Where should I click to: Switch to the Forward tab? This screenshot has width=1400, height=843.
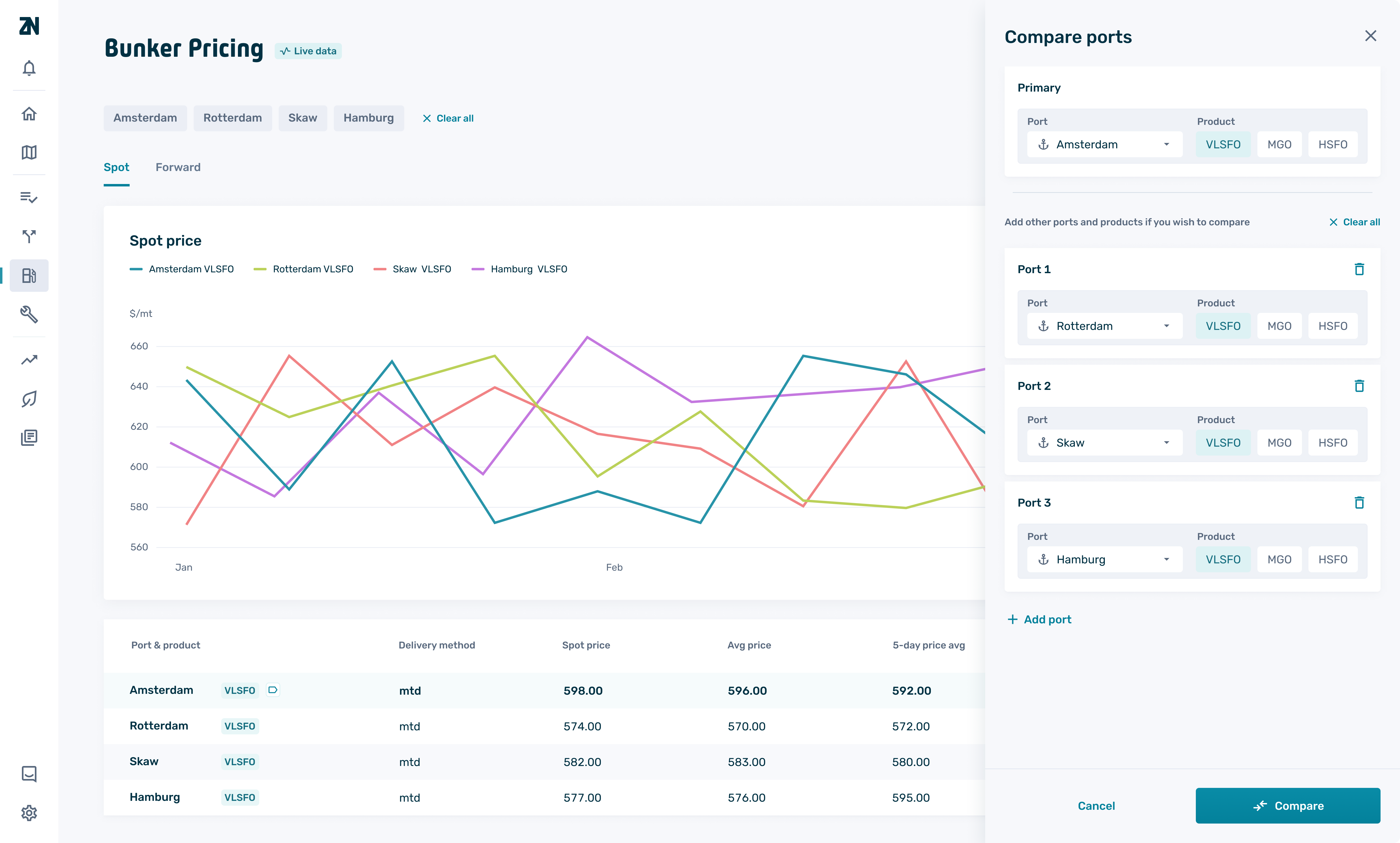click(x=178, y=167)
